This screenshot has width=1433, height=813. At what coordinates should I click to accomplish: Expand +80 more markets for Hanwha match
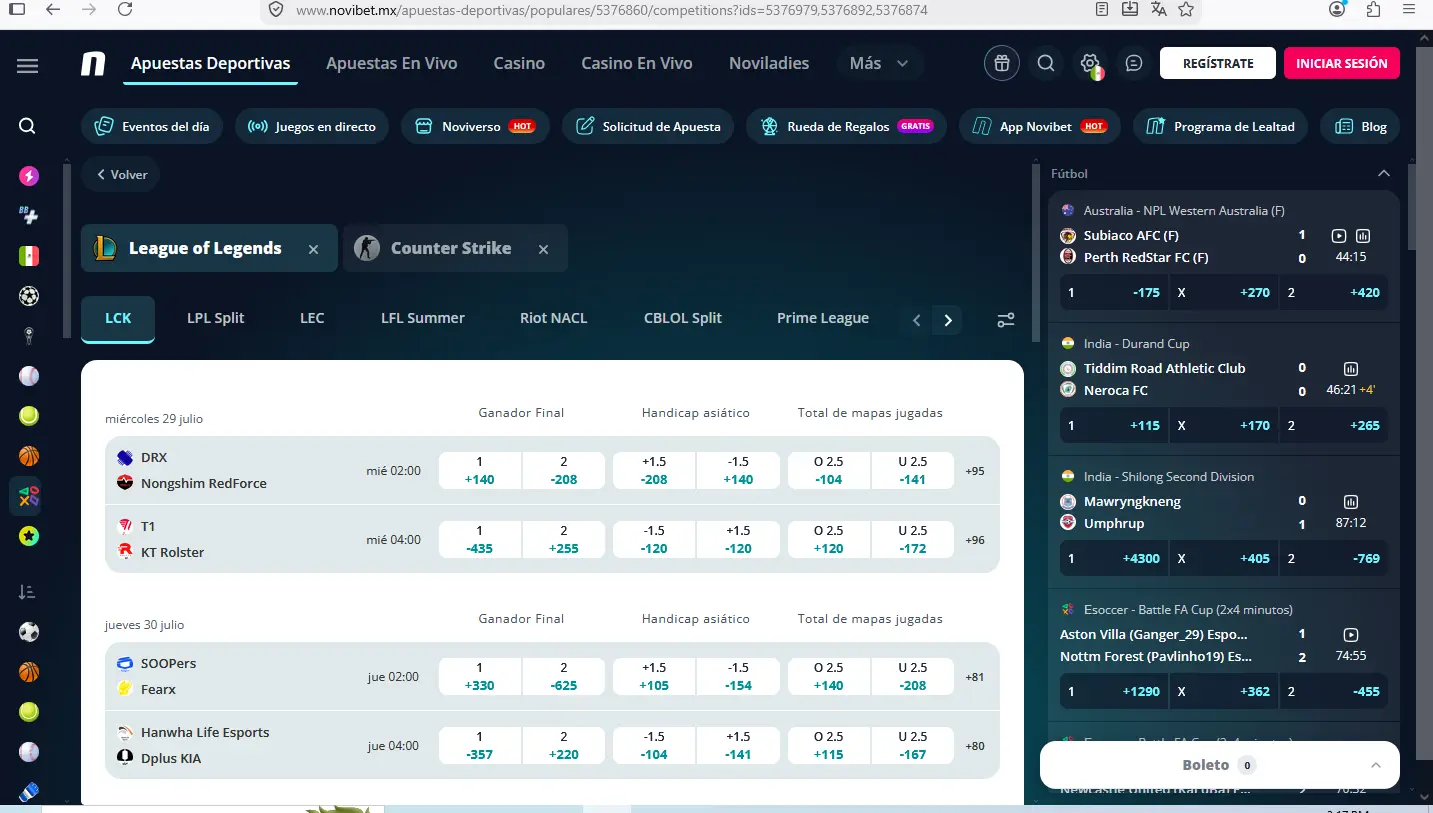975,745
